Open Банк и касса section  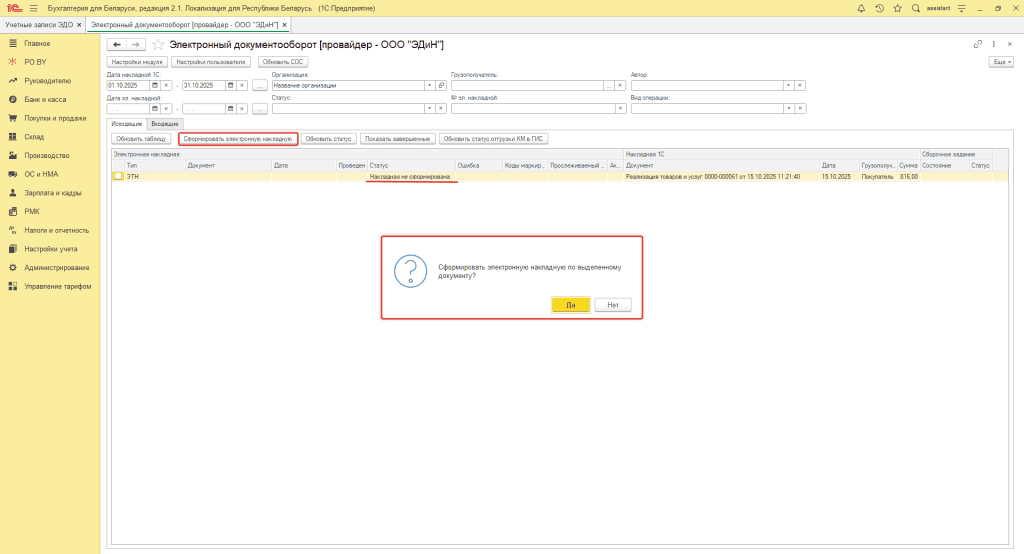pos(45,99)
